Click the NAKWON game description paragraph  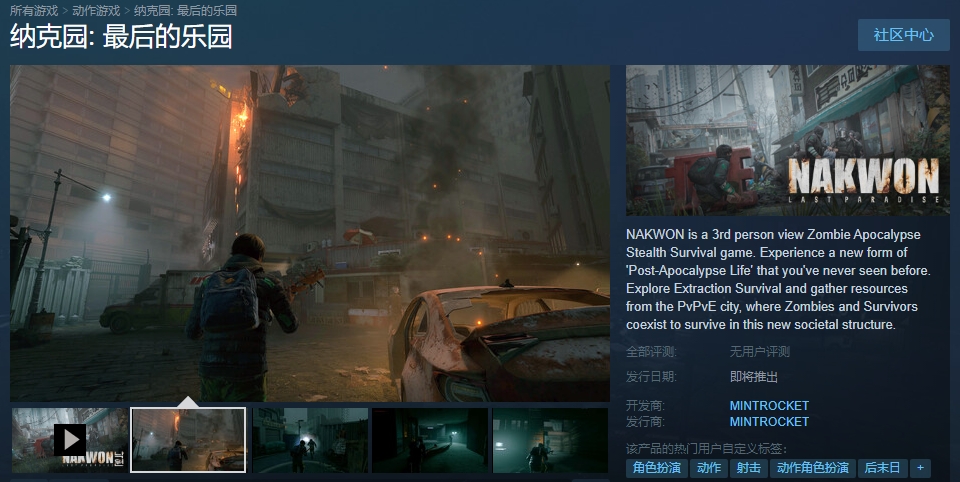(778, 279)
